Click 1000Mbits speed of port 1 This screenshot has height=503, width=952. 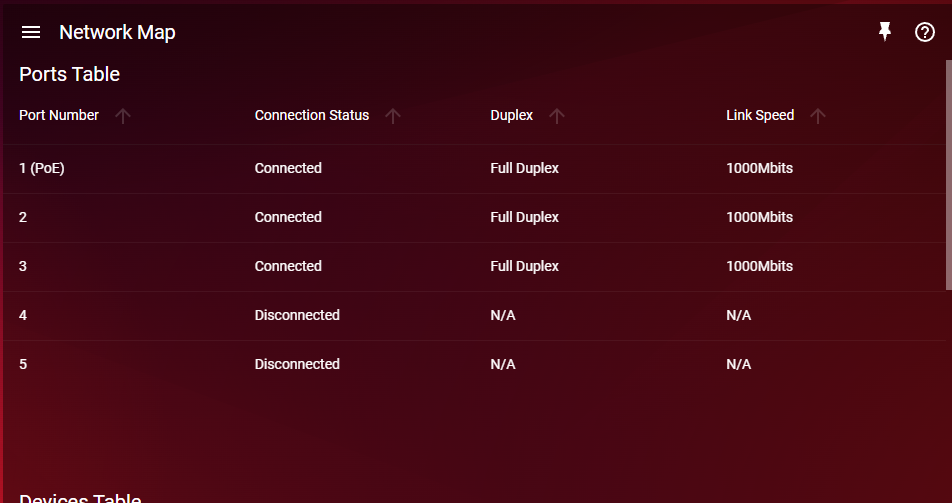click(x=760, y=168)
